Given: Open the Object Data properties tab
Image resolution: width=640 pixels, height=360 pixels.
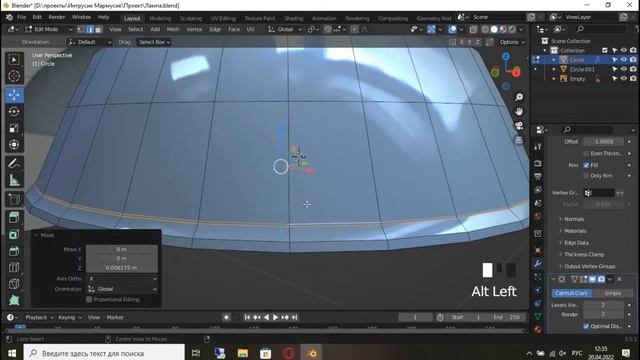Looking at the screenshot, I should point(538,316).
